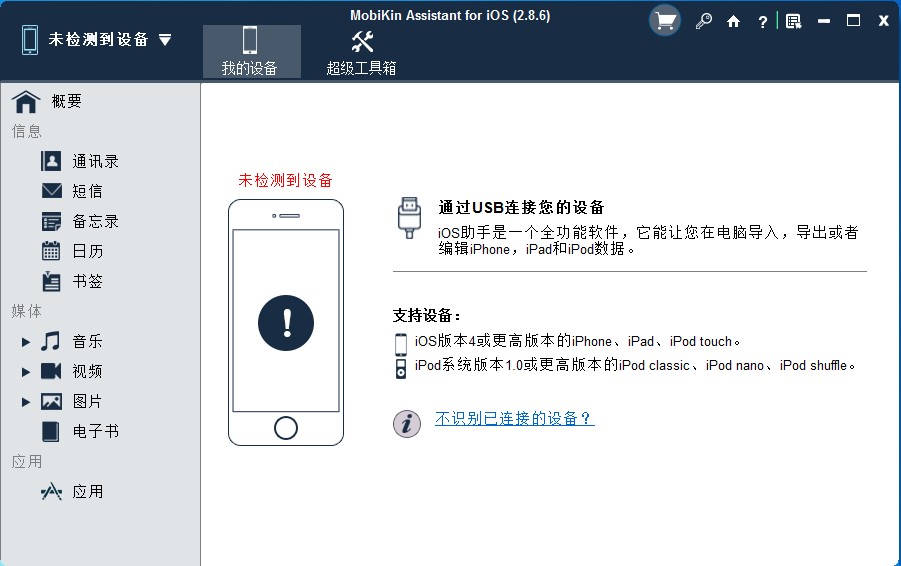
Task: Select 短信 in the sidebar
Action: (x=87, y=191)
